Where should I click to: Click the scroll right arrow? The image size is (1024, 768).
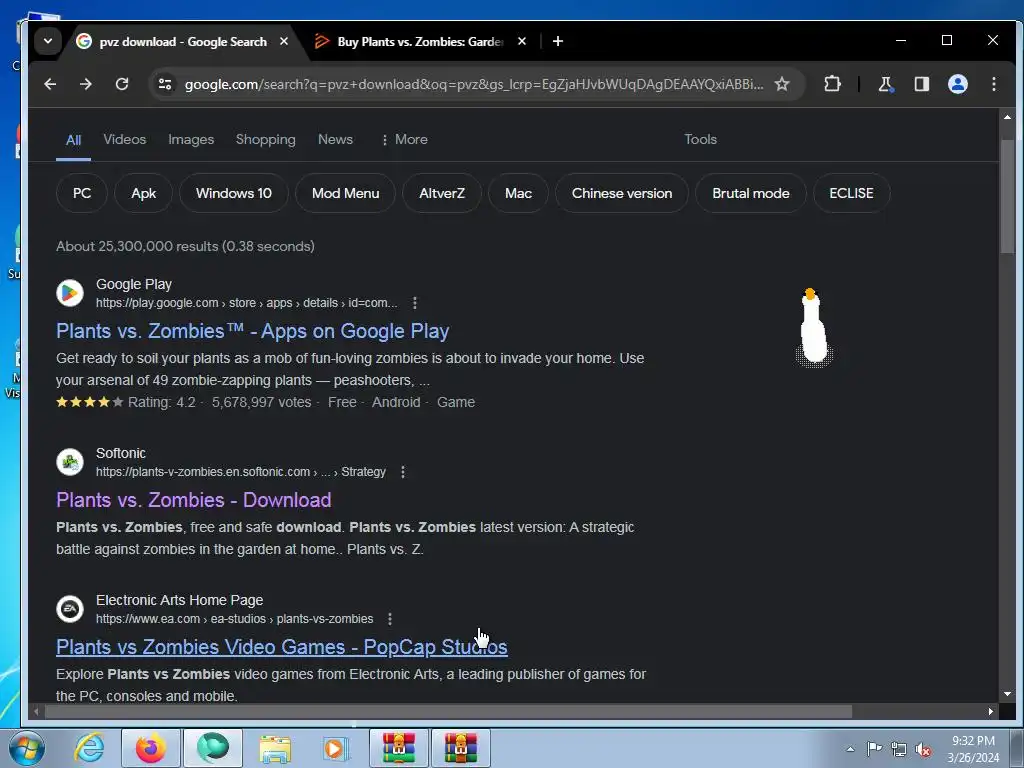991,712
